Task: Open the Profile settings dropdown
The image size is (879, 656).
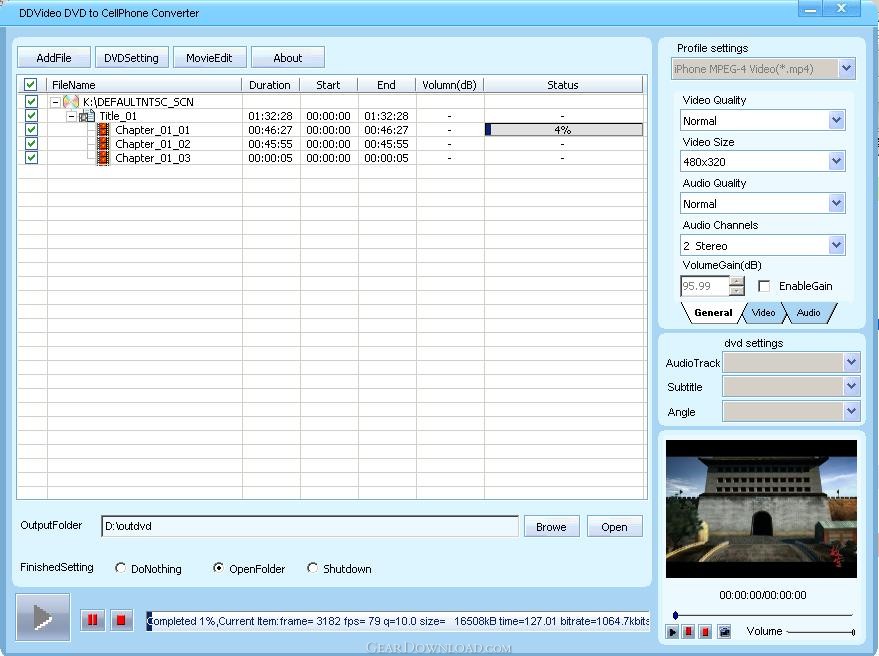Action: pos(846,68)
